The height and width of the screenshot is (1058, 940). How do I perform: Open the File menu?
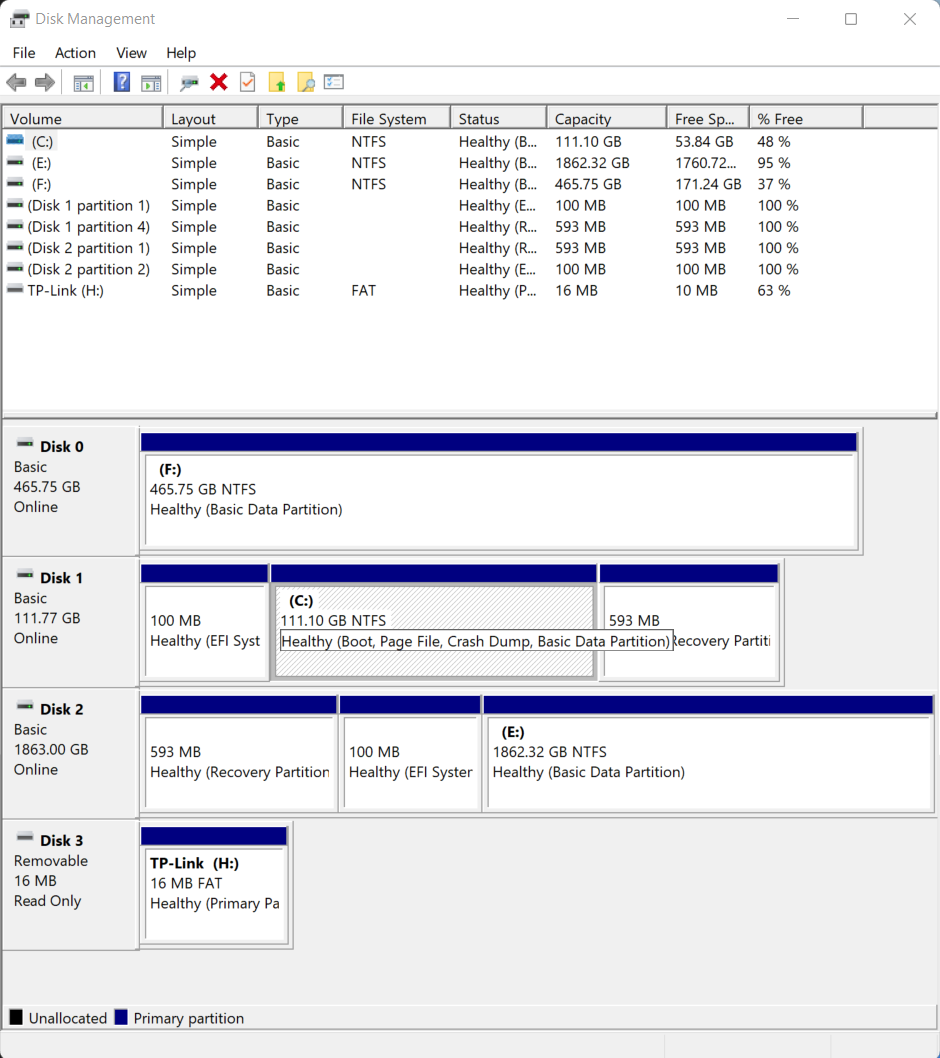pyautogui.click(x=24, y=53)
